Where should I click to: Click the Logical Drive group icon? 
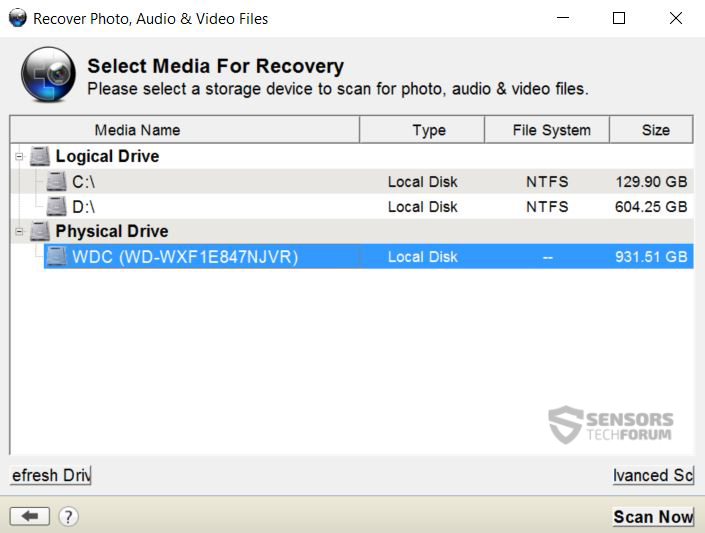click(40, 156)
